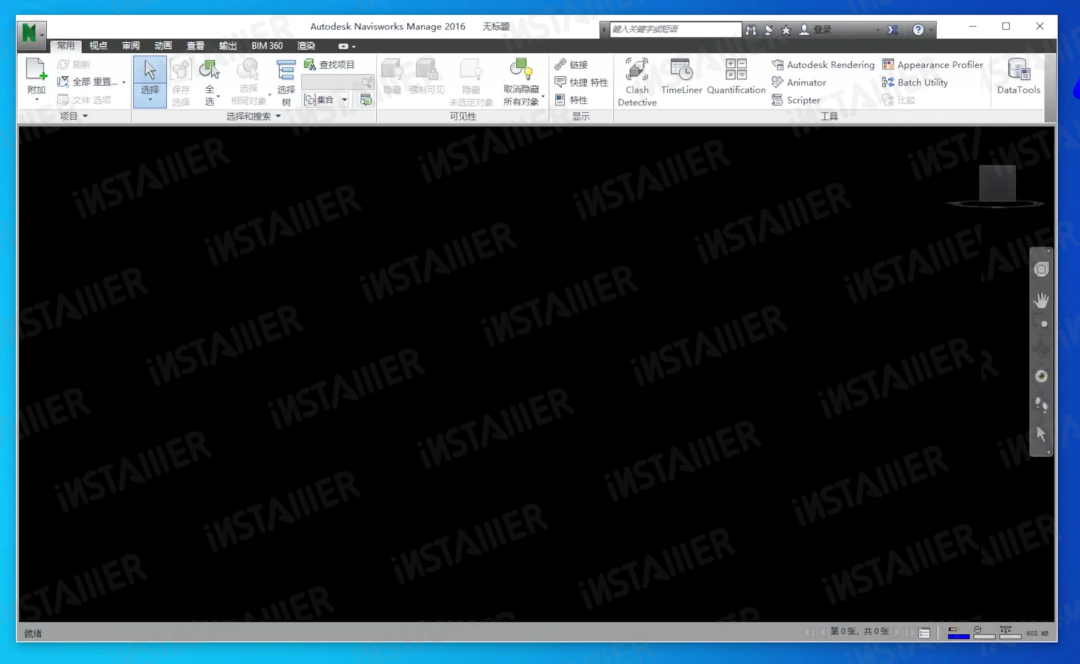The height and width of the screenshot is (664, 1080).
Task: Open the TimeLiner tool
Action: [681, 76]
